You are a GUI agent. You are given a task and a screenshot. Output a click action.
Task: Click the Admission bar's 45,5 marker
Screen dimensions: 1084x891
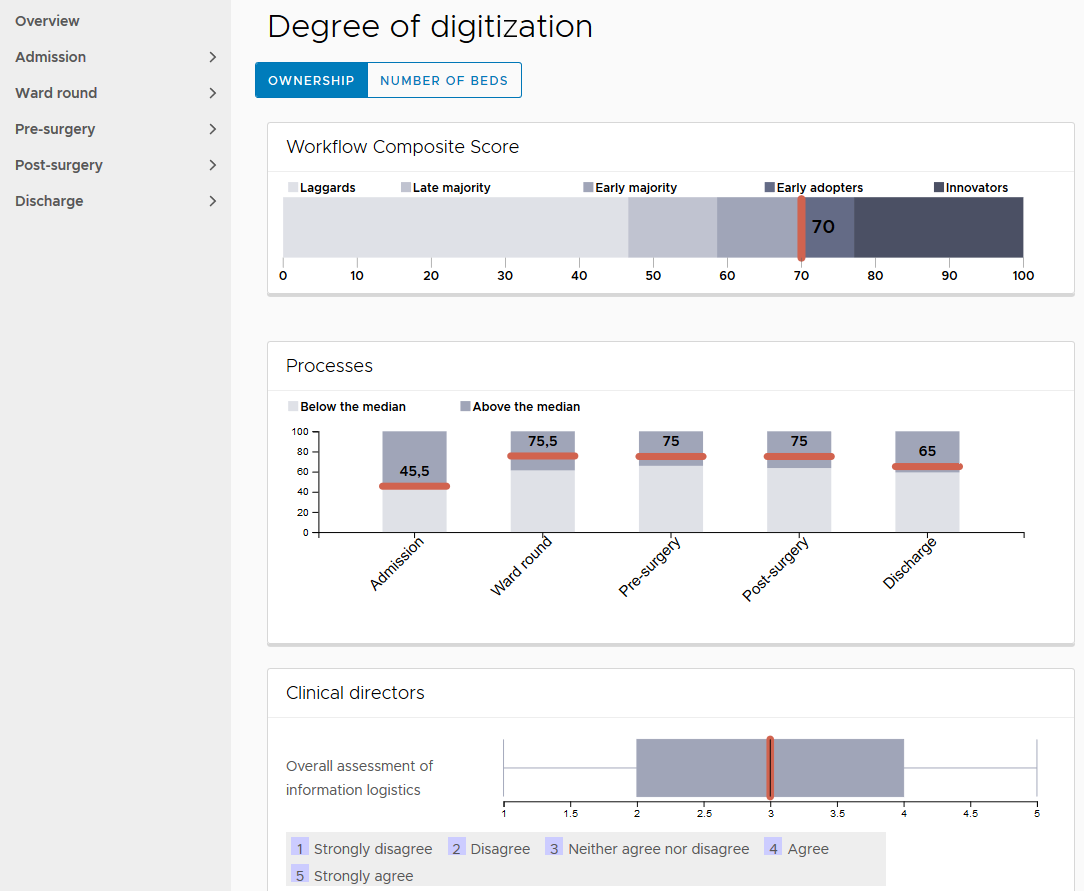[414, 487]
